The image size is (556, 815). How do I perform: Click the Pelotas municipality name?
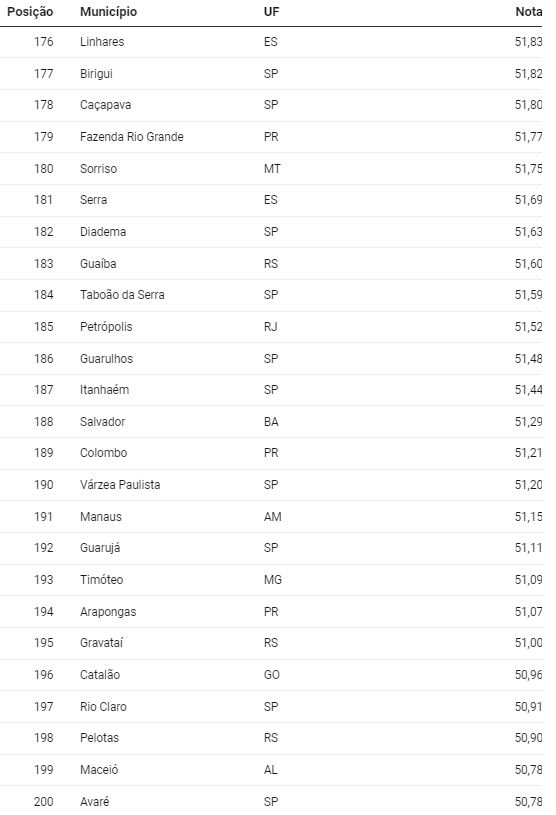(99, 738)
